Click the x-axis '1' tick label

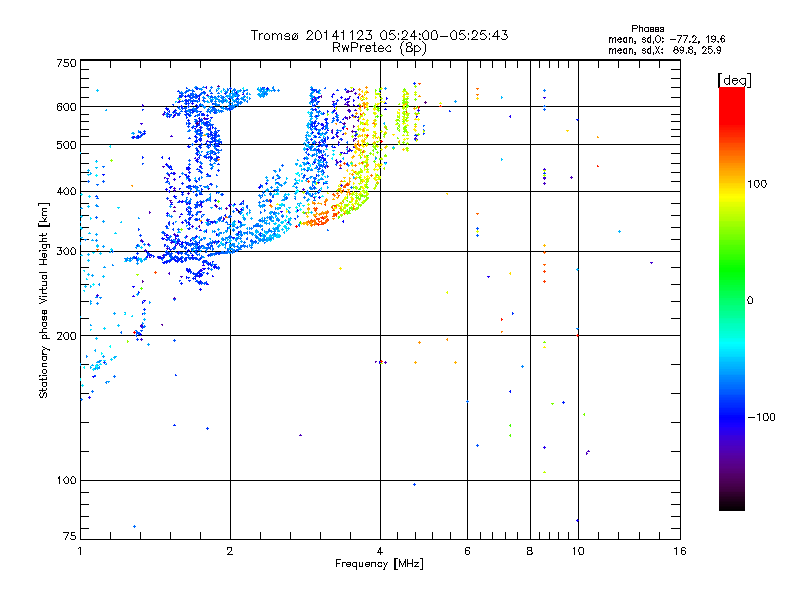[x=80, y=551]
